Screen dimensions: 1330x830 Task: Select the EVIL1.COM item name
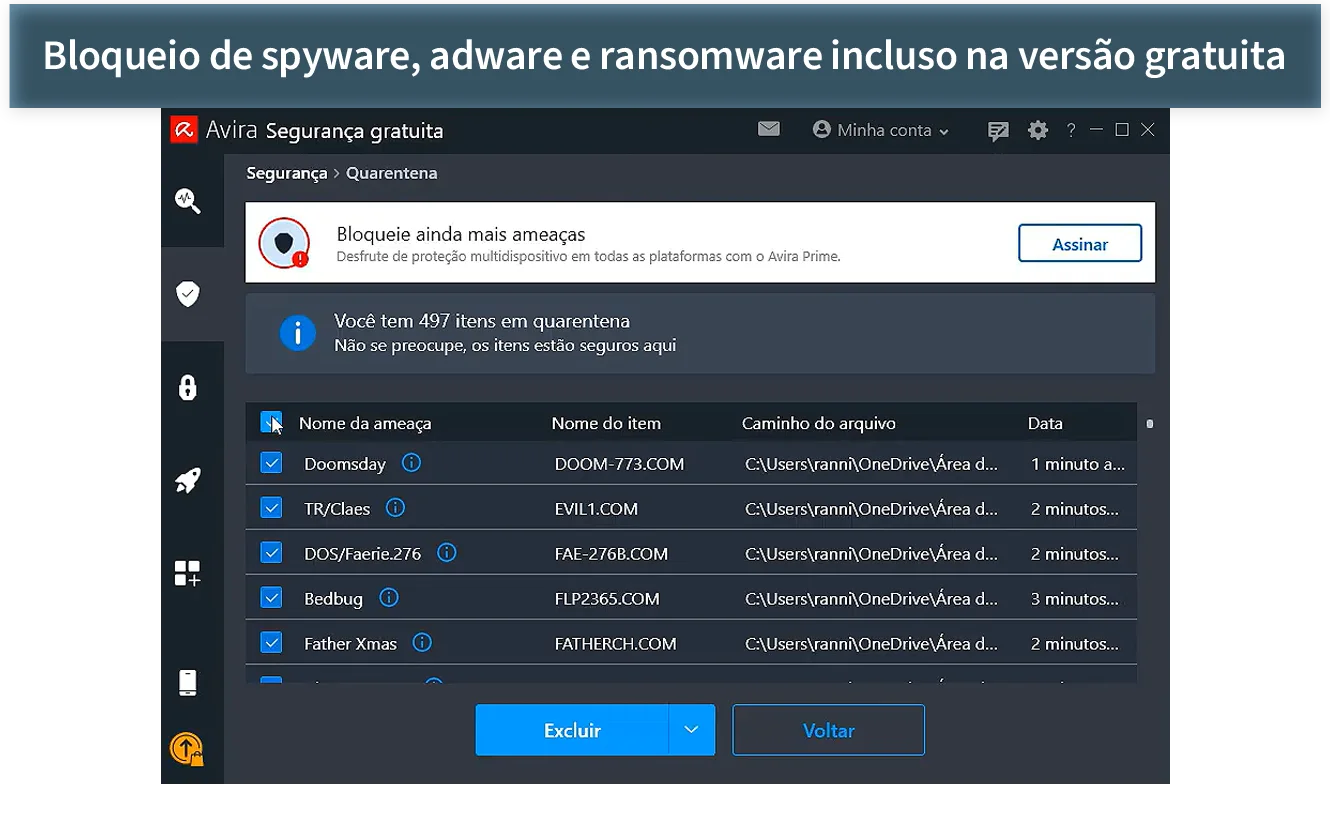(x=596, y=509)
